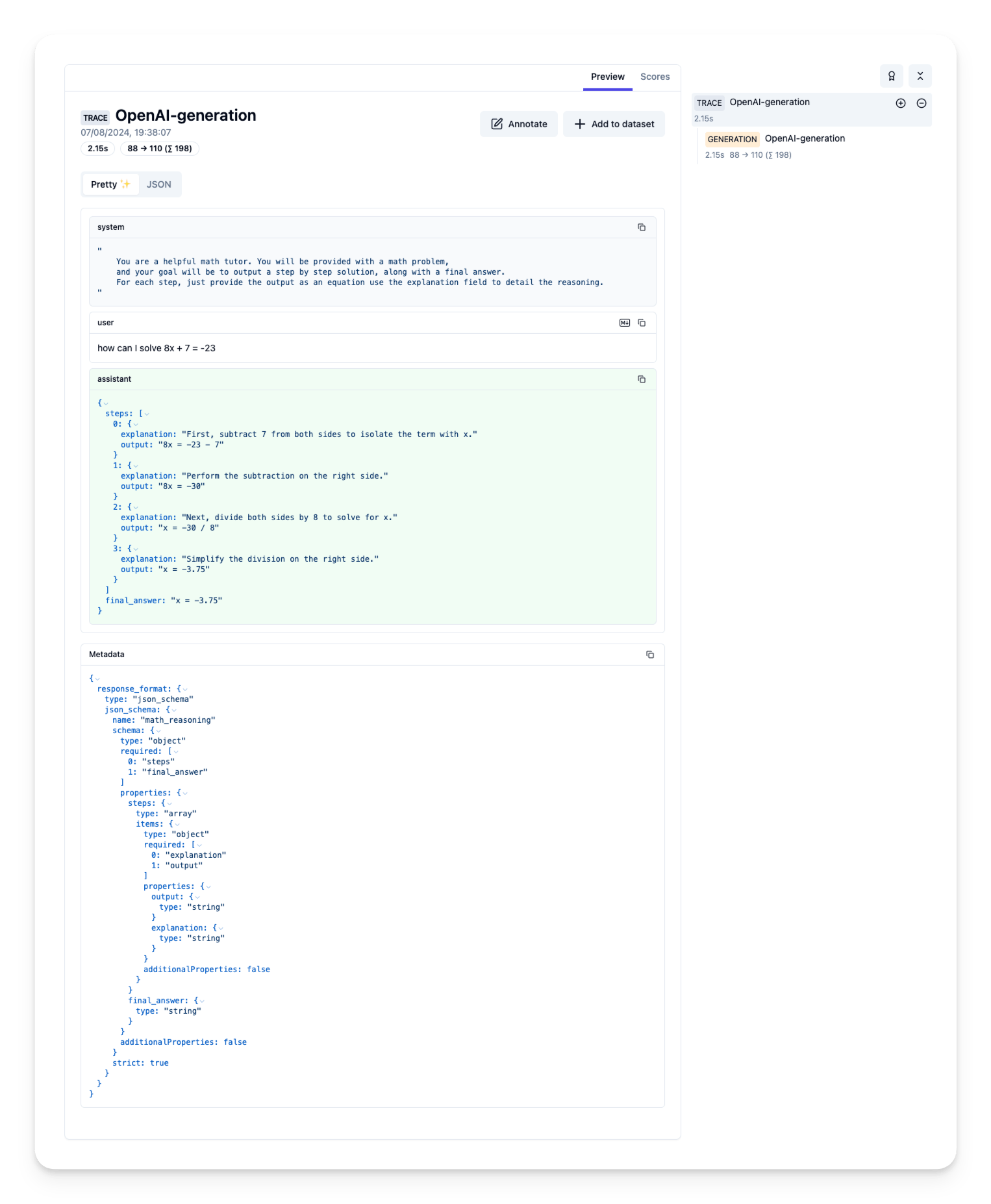This screenshot has width=991, height=1204.
Task: Switch to the Preview tab
Action: [x=607, y=77]
